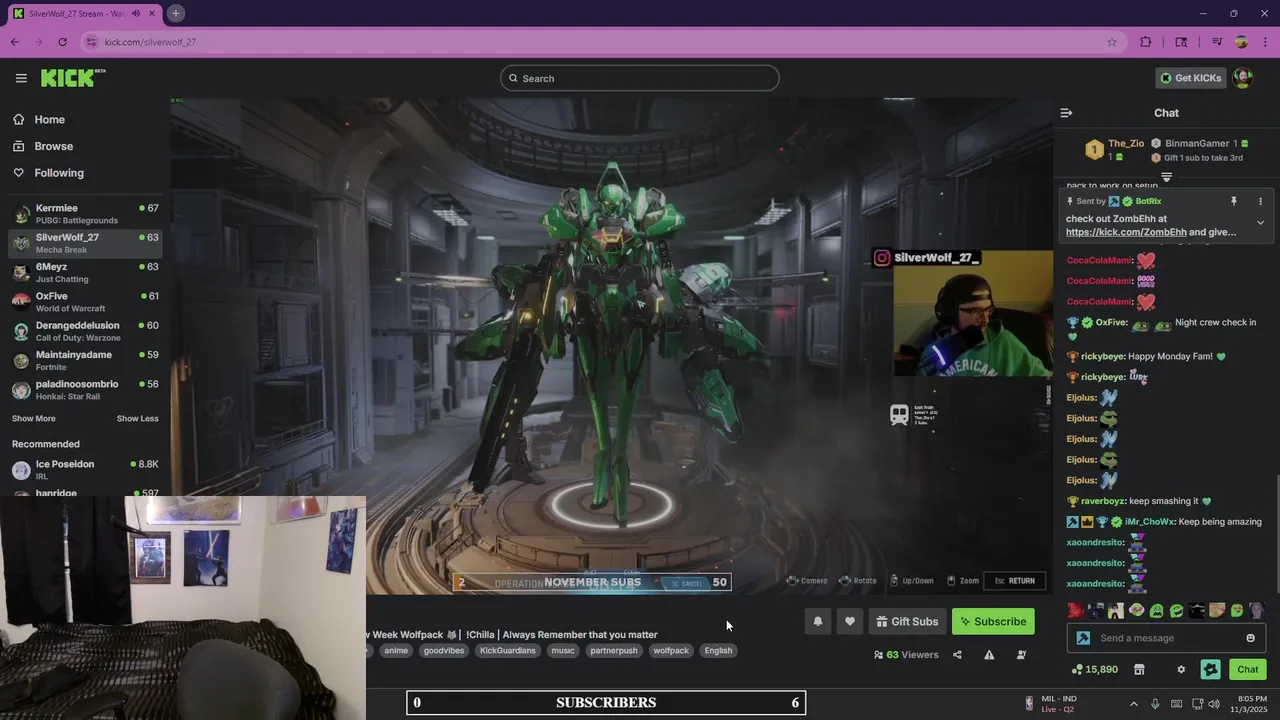Click the green Subscribe button
The image size is (1280, 720).
tap(993, 621)
